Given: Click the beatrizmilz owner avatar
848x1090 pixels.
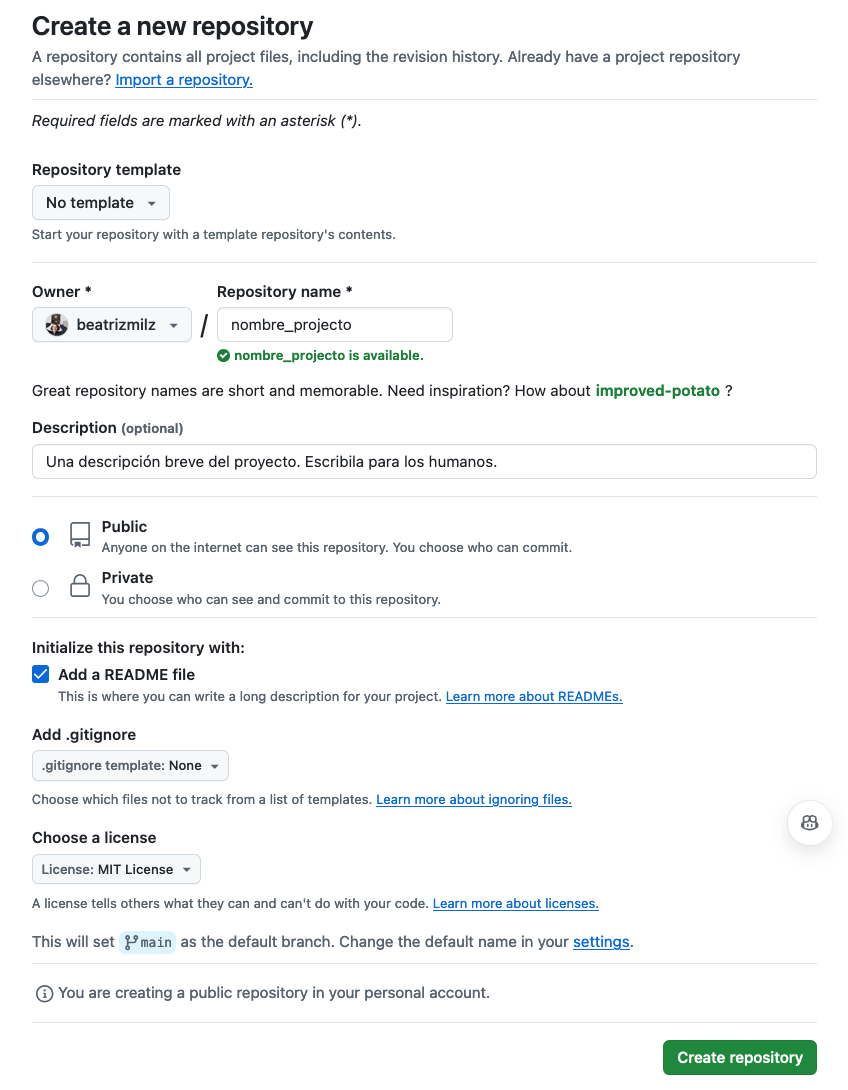Looking at the screenshot, I should coord(57,325).
